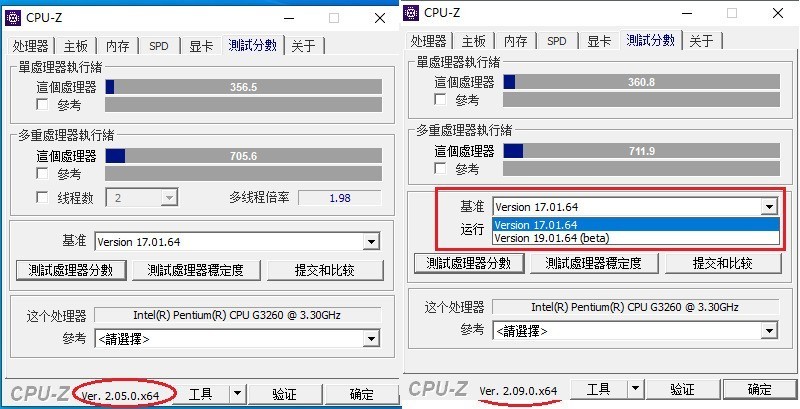
Task: Open the SPD tab in the left window
Action: tap(159, 46)
